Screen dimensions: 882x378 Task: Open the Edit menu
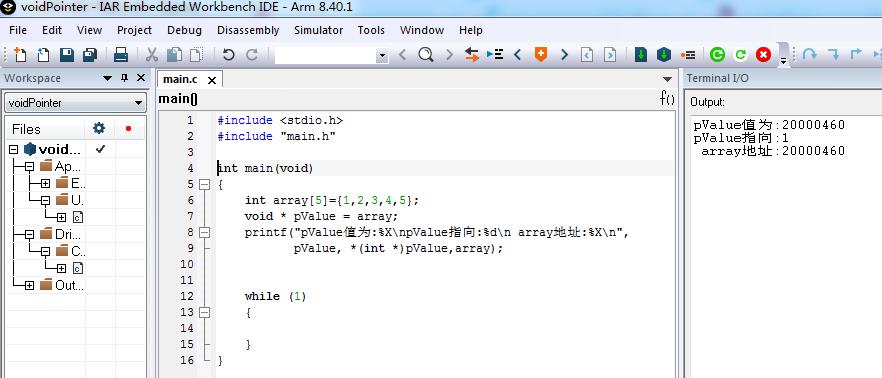(x=52, y=30)
